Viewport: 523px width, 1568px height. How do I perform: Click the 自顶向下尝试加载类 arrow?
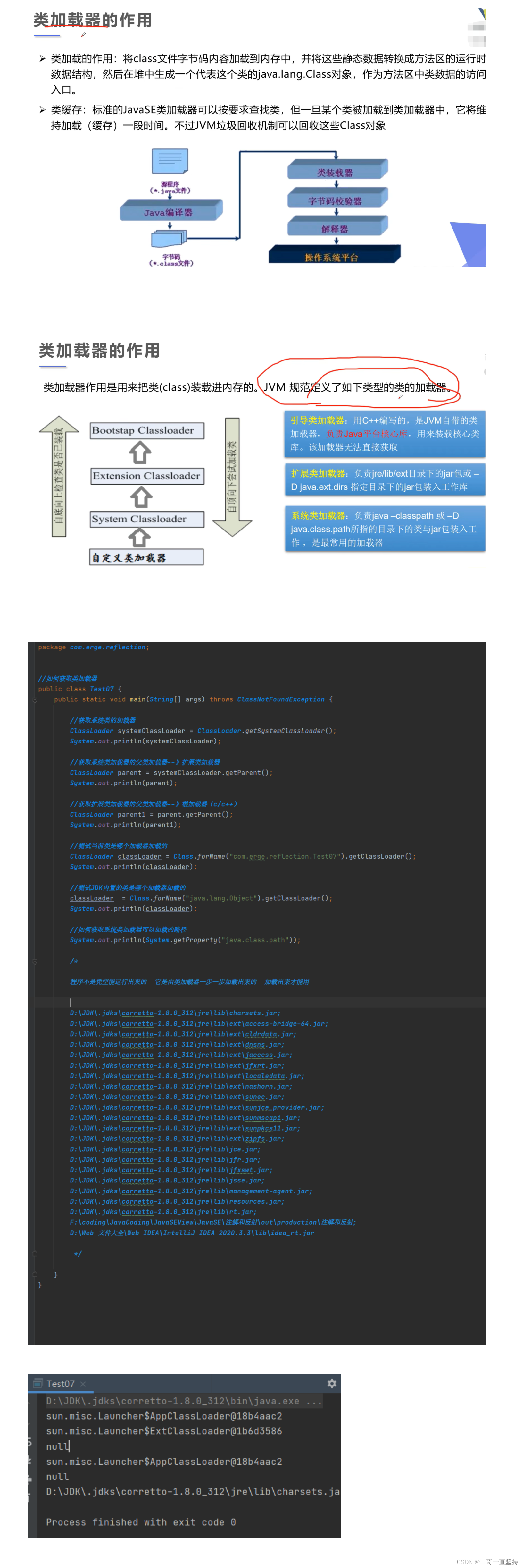tap(232, 477)
